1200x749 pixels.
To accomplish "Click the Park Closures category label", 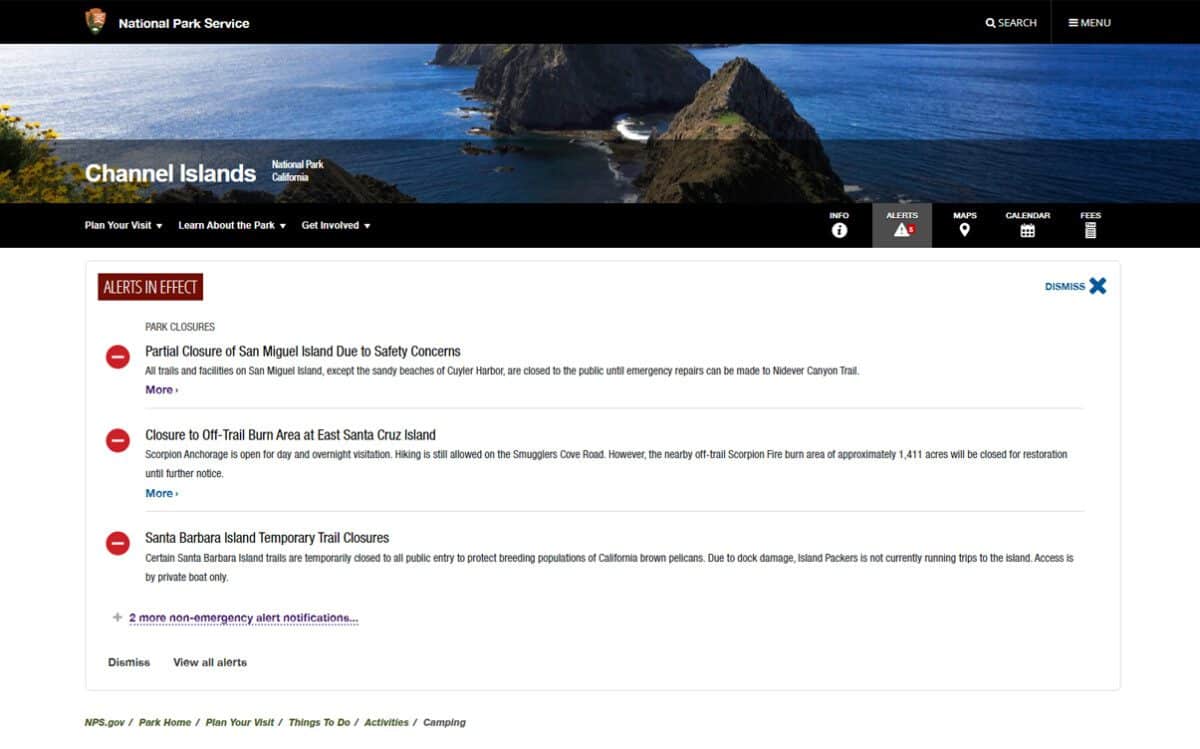I will [180, 327].
